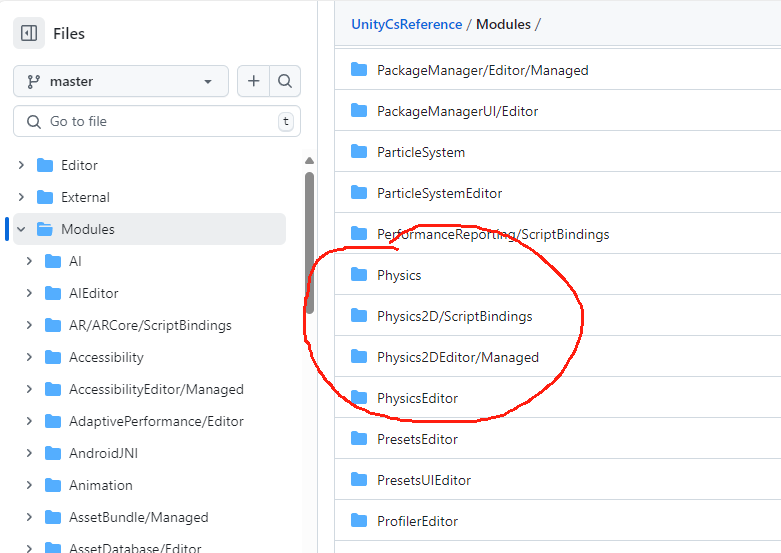Click the Modules open-folder icon
The image size is (781, 553).
click(x=45, y=229)
